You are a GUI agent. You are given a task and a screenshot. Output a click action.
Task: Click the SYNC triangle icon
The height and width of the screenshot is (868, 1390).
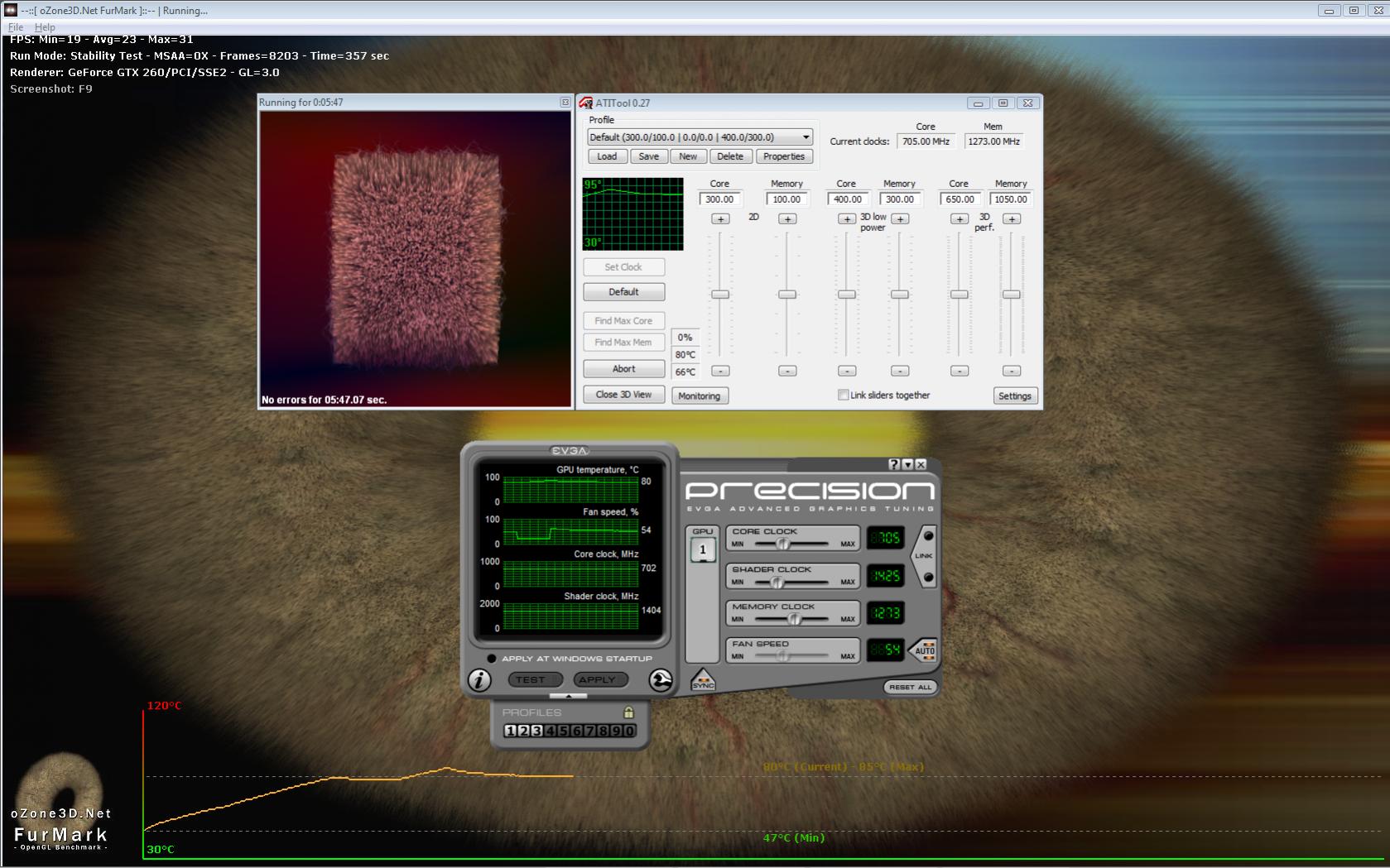click(x=702, y=680)
